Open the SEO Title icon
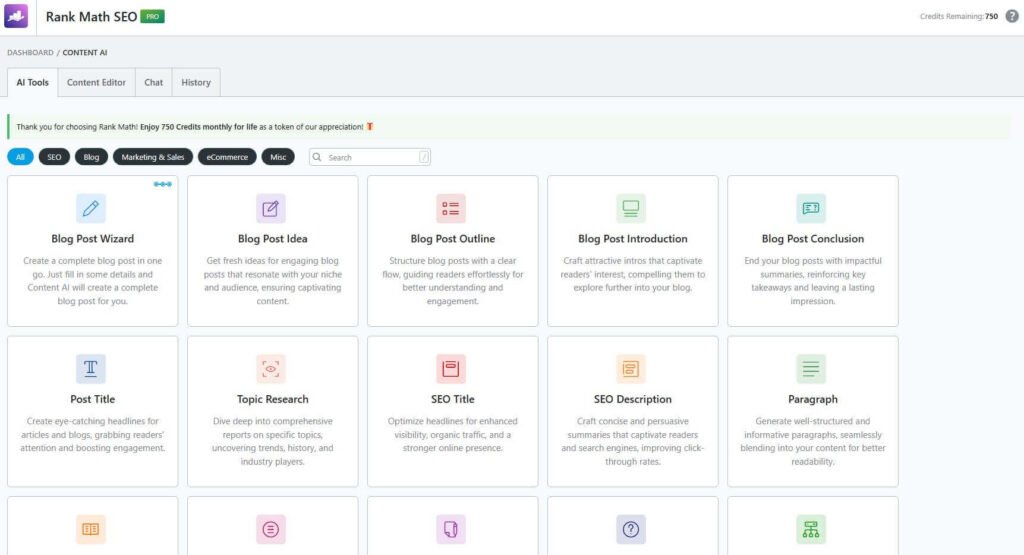This screenshot has width=1024, height=555. 451,369
